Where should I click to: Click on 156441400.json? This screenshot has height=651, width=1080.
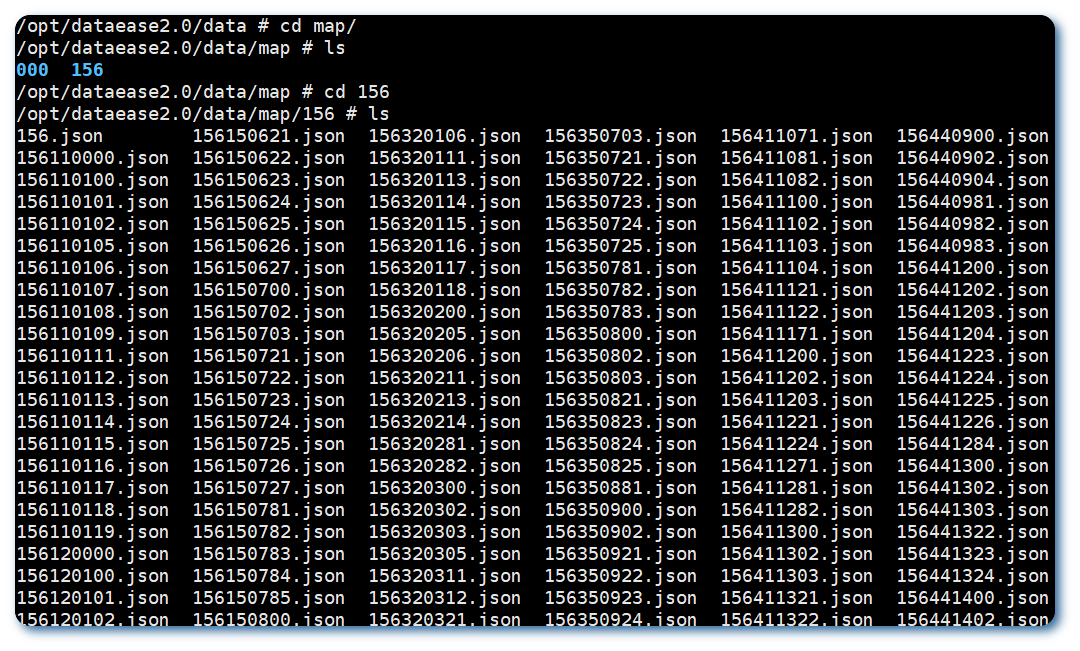973,599
